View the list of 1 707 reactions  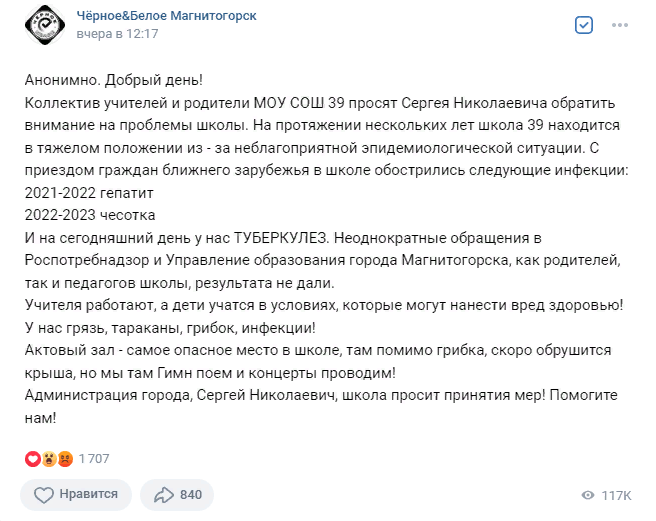tap(92, 459)
